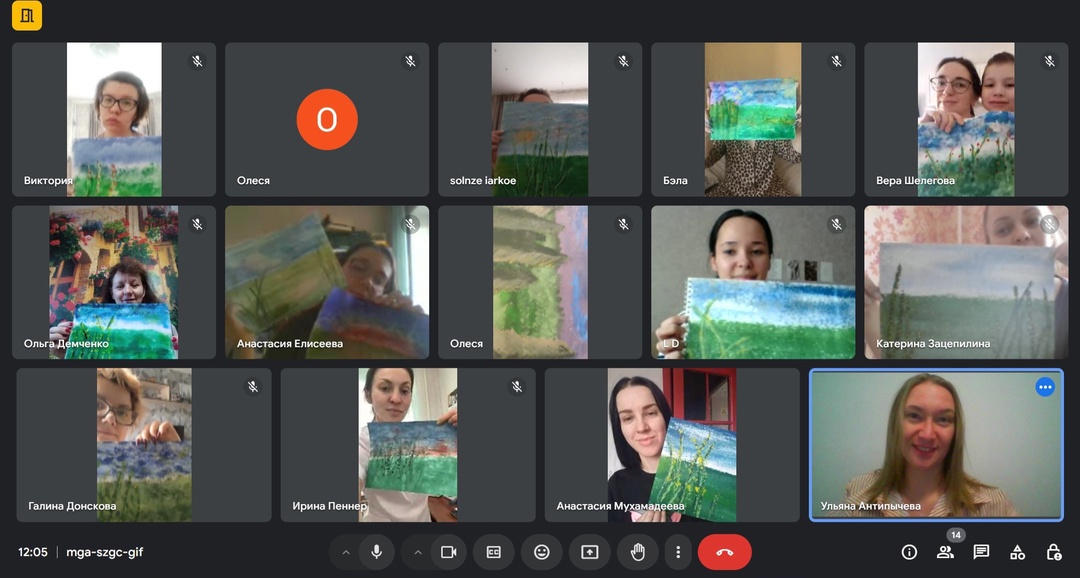Click the name label Анастасия Мухамадеева
Screen dimensions: 1080x578
(621, 506)
